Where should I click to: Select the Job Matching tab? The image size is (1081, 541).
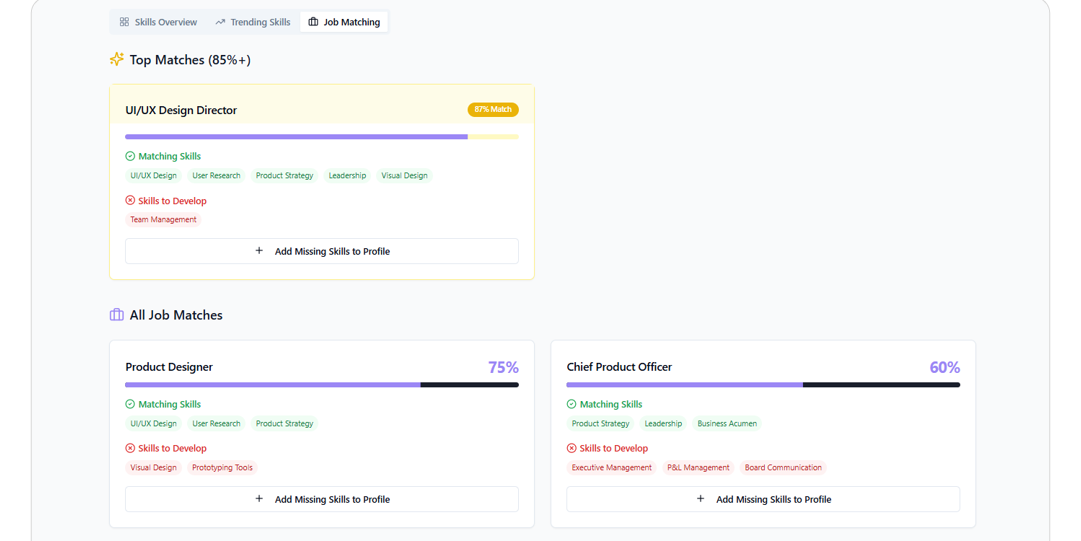[x=344, y=22]
